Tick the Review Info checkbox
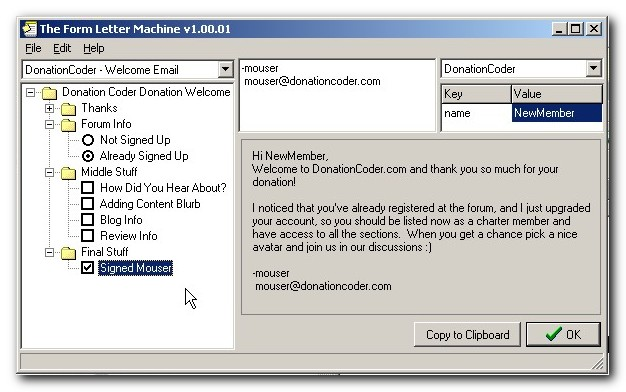The width and height of the screenshot is (626, 392). coord(87,236)
